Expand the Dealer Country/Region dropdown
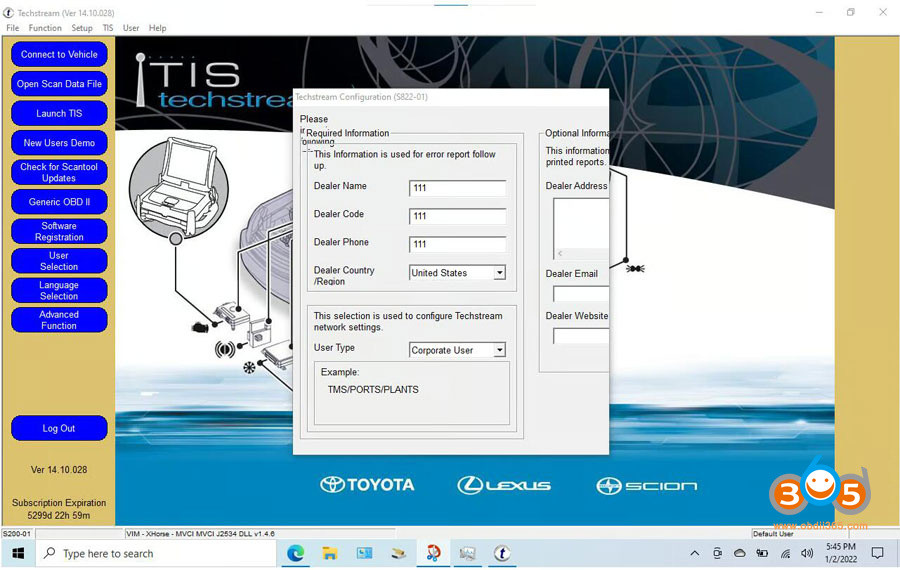Screen dimensions: 900x570 coord(500,273)
